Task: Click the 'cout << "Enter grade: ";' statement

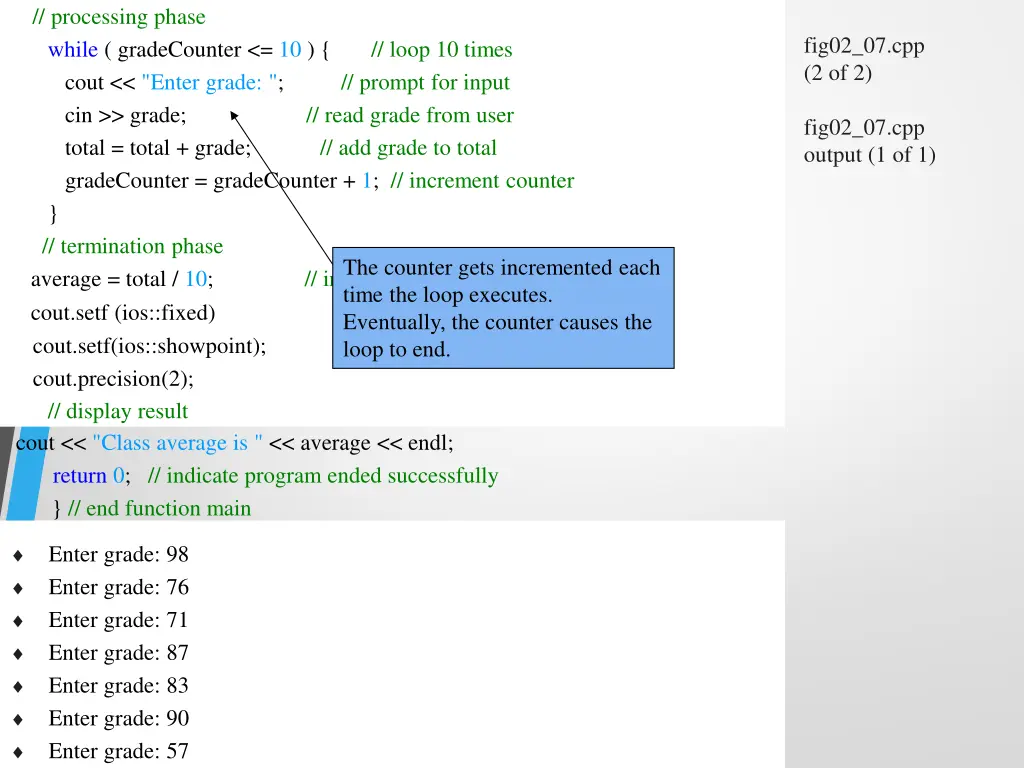Action: coord(174,83)
